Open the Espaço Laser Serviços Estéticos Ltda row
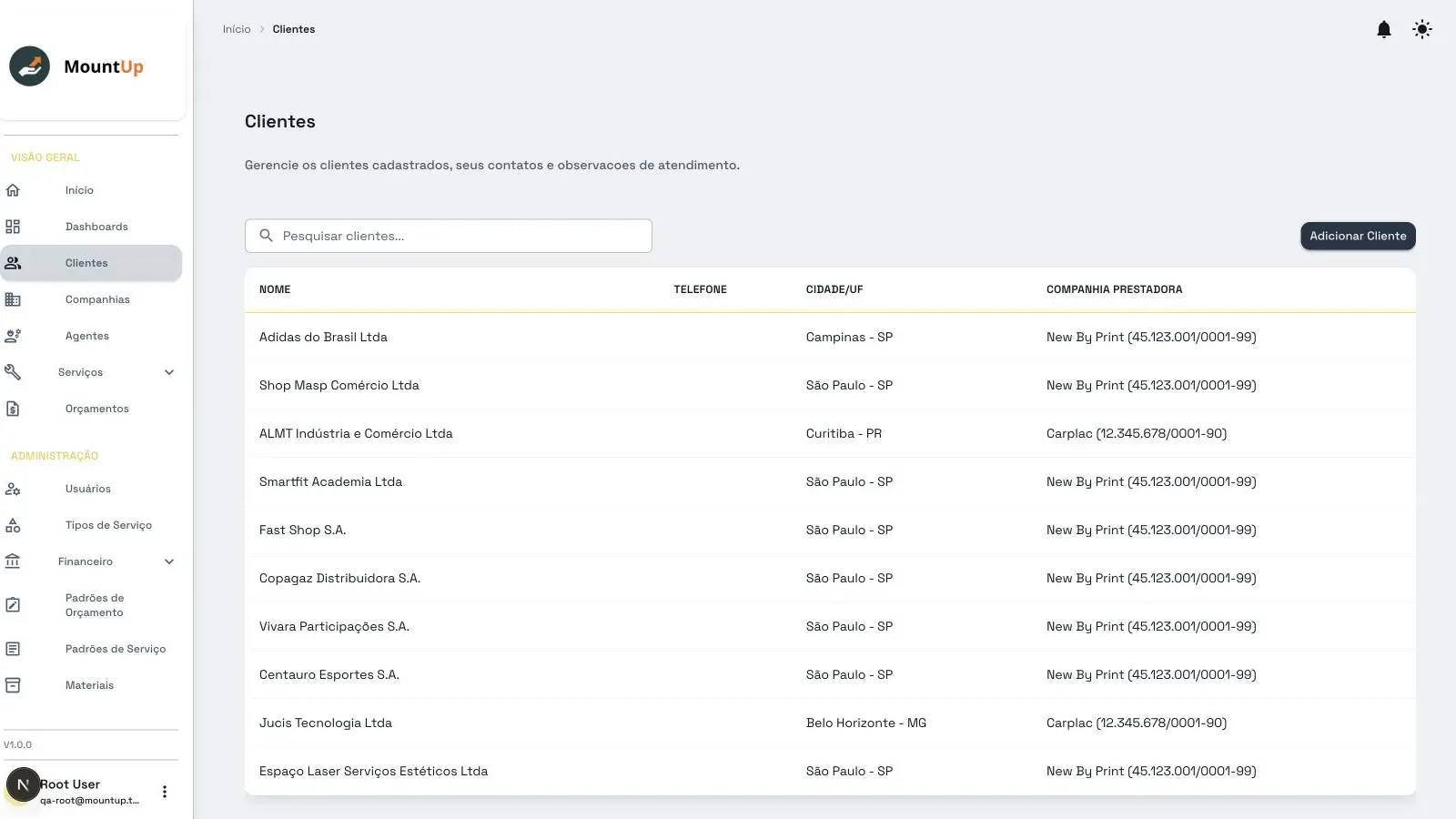 pos(830,771)
